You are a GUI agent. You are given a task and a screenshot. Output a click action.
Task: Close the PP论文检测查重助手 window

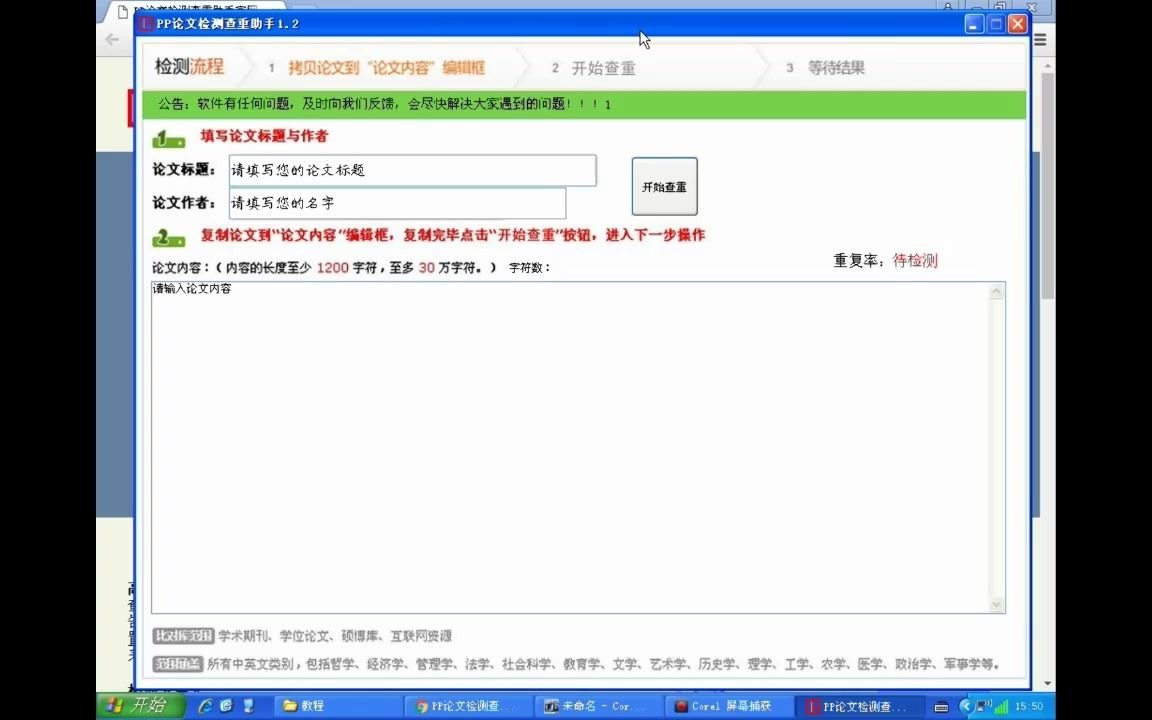point(1018,24)
